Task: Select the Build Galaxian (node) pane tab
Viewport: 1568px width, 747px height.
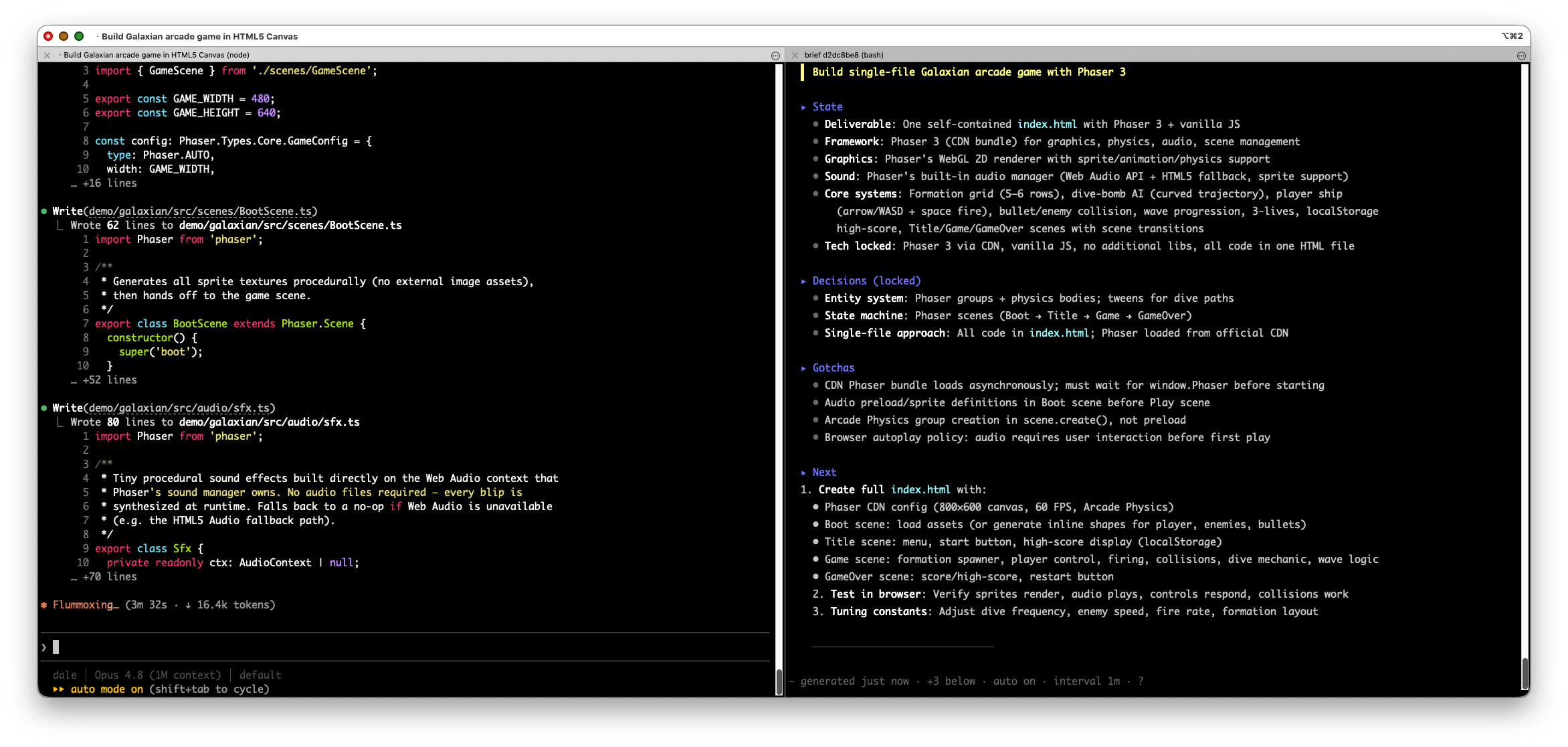Action: click(157, 55)
